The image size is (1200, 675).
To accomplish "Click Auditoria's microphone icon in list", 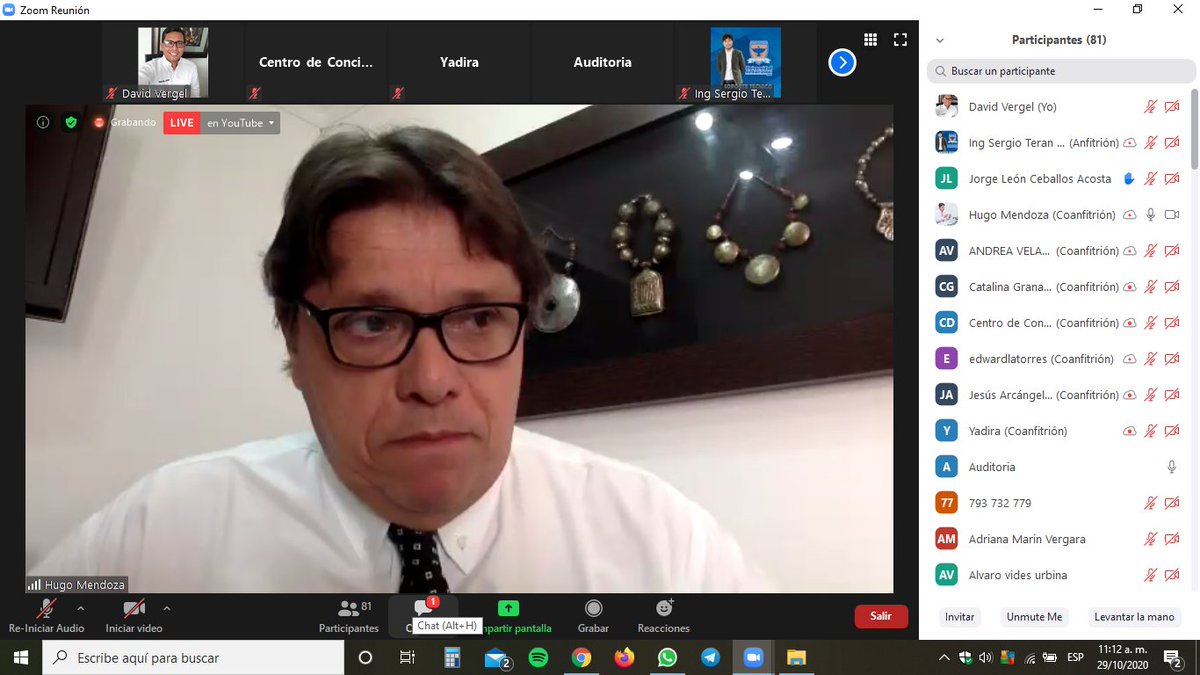I will pos(1172,467).
